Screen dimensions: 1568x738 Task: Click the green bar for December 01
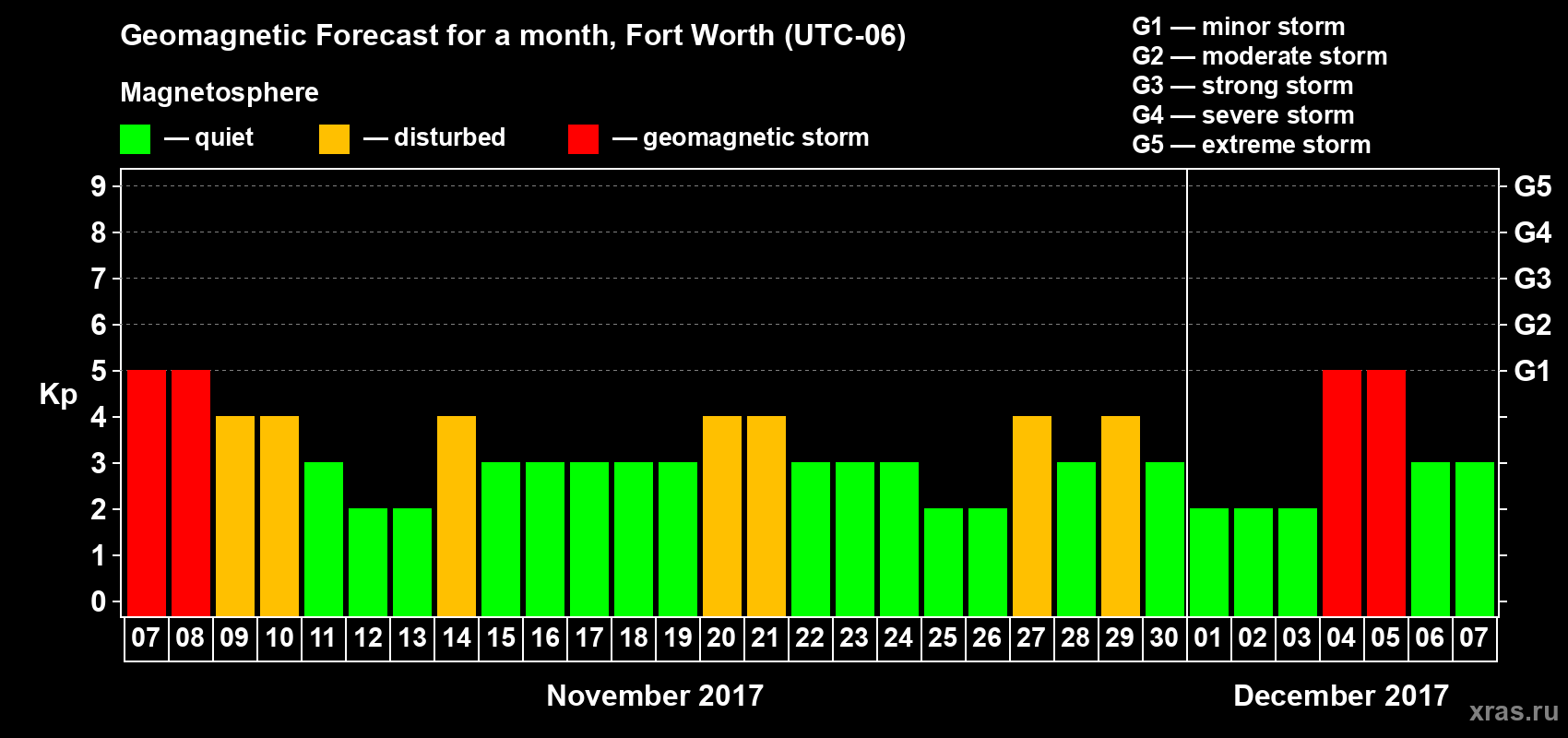pos(1209,562)
